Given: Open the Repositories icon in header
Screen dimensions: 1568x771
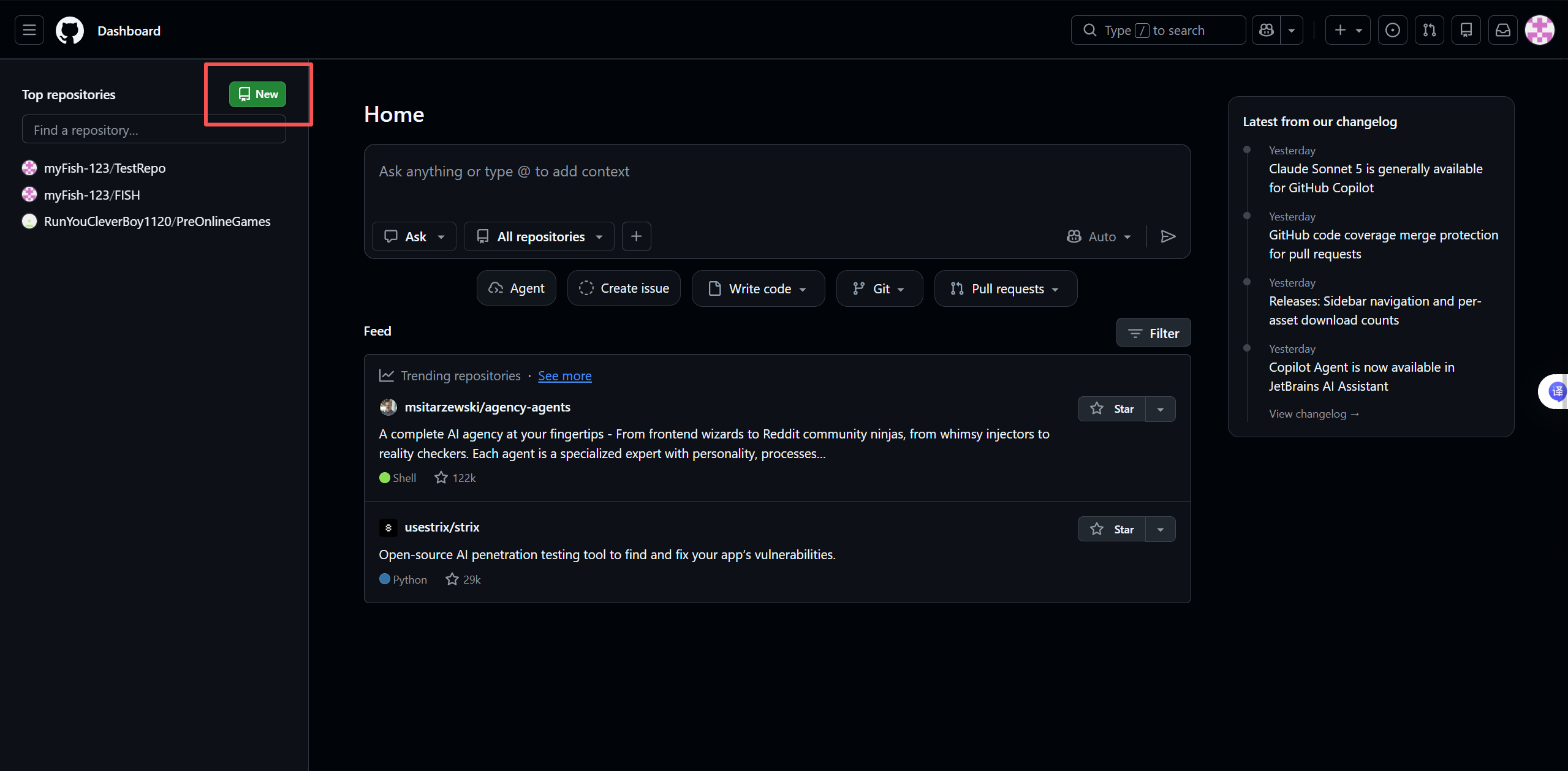Looking at the screenshot, I should point(1466,30).
